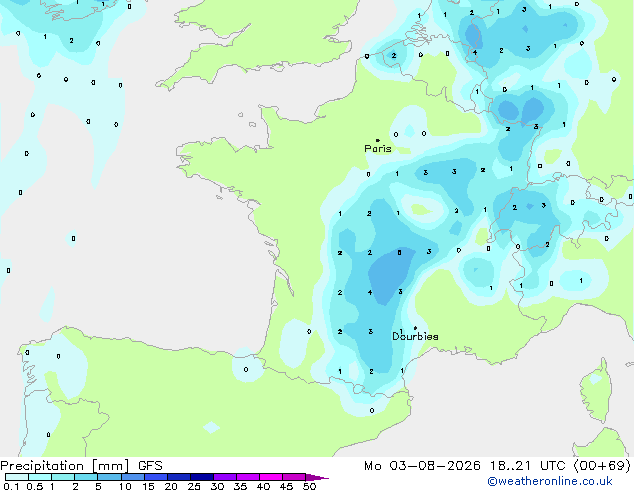This screenshot has width=634, height=490.
Task: Pick the 30–35 mm purple legend swatch
Action: [x=225, y=477]
